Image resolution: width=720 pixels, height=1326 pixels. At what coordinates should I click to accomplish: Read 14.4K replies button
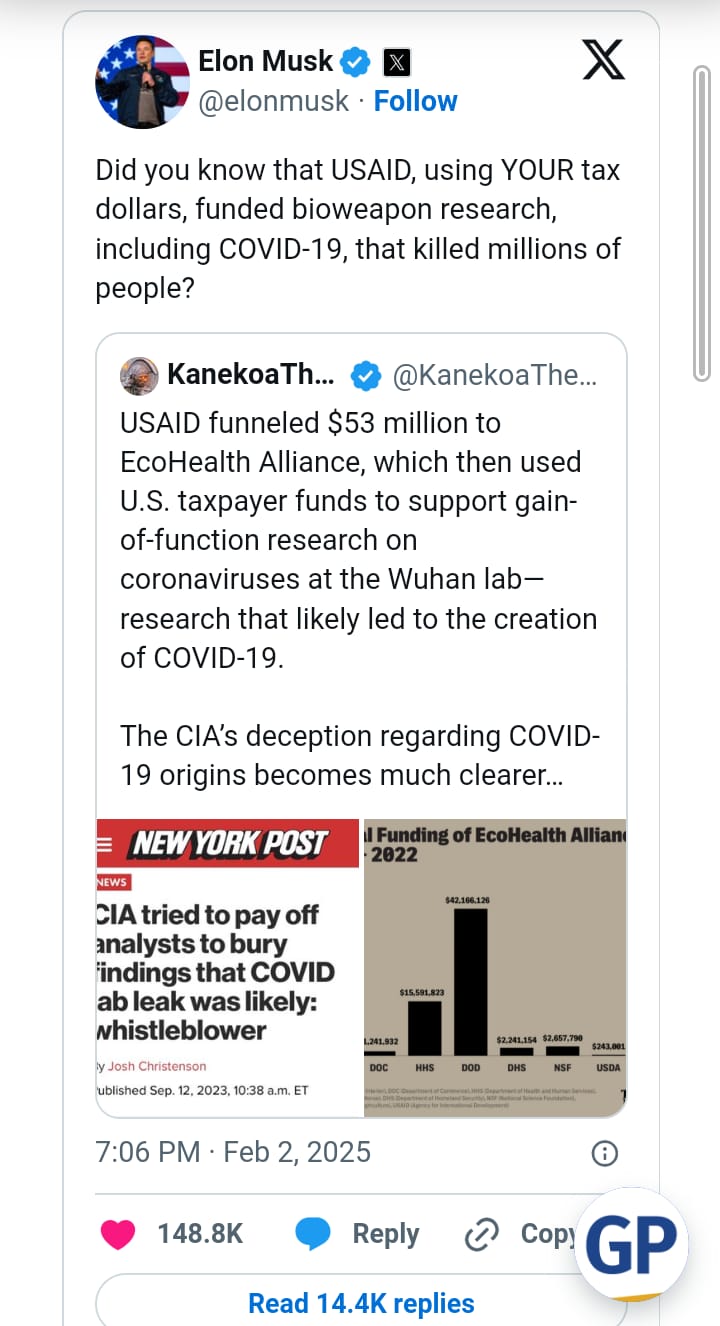(361, 1303)
